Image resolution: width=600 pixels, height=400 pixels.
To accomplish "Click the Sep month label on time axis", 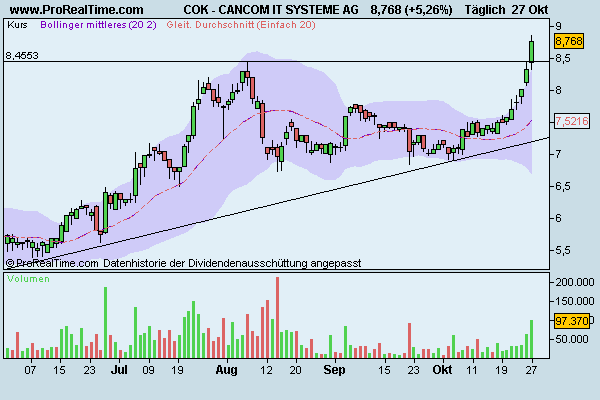I will tap(334, 370).
